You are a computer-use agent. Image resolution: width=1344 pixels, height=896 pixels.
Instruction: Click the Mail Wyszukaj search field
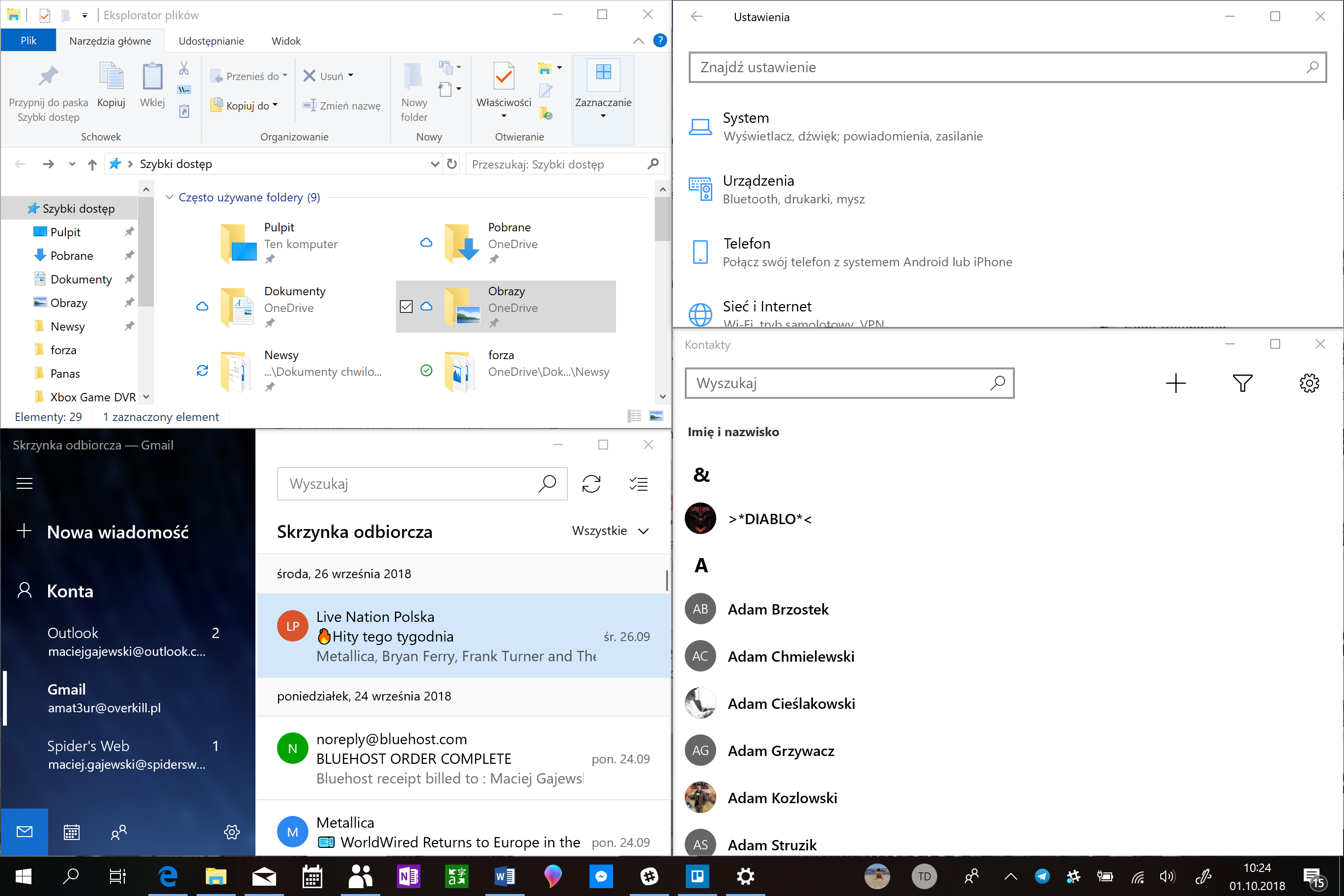(x=422, y=484)
